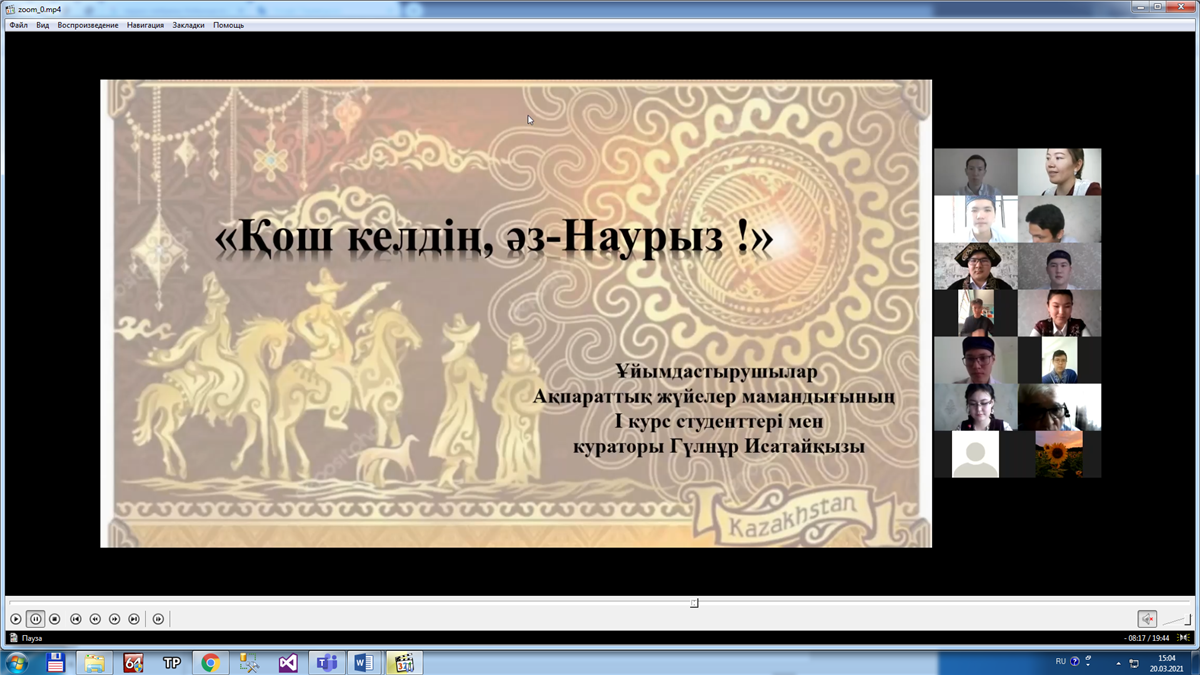The width and height of the screenshot is (1200, 675).
Task: Open Microsoft Teams from the taskbar
Action: pyautogui.click(x=326, y=662)
